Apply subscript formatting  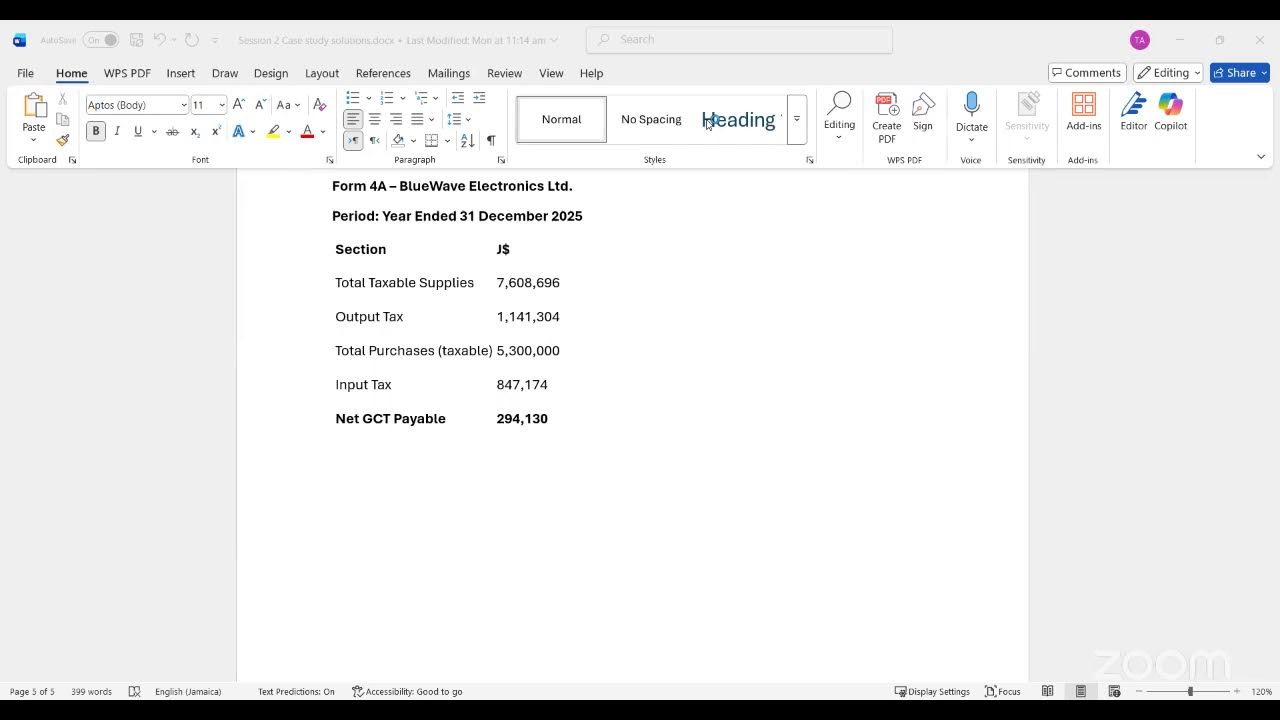[x=195, y=132]
